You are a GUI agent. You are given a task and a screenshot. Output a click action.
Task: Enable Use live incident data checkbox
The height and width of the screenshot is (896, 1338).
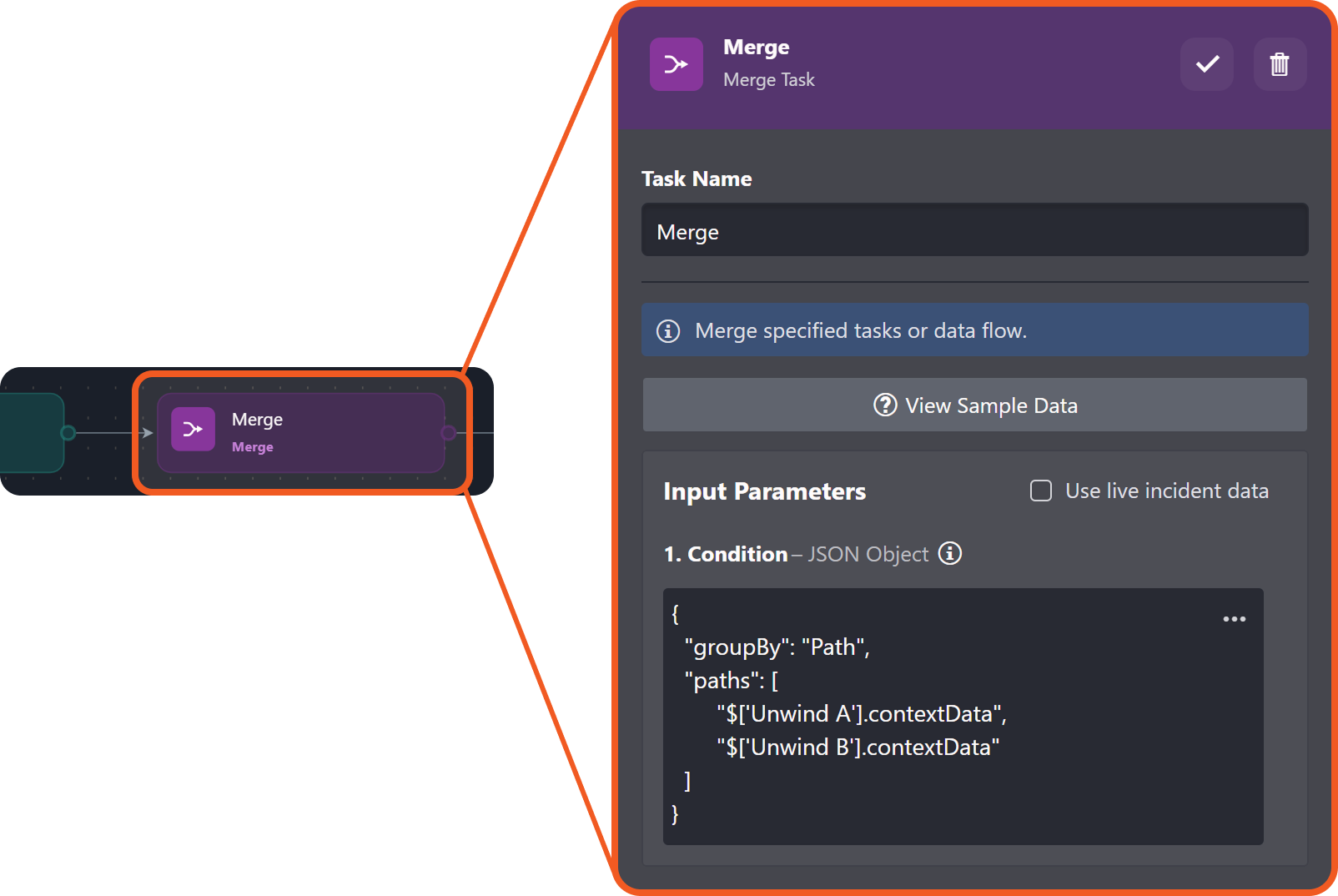(1041, 491)
